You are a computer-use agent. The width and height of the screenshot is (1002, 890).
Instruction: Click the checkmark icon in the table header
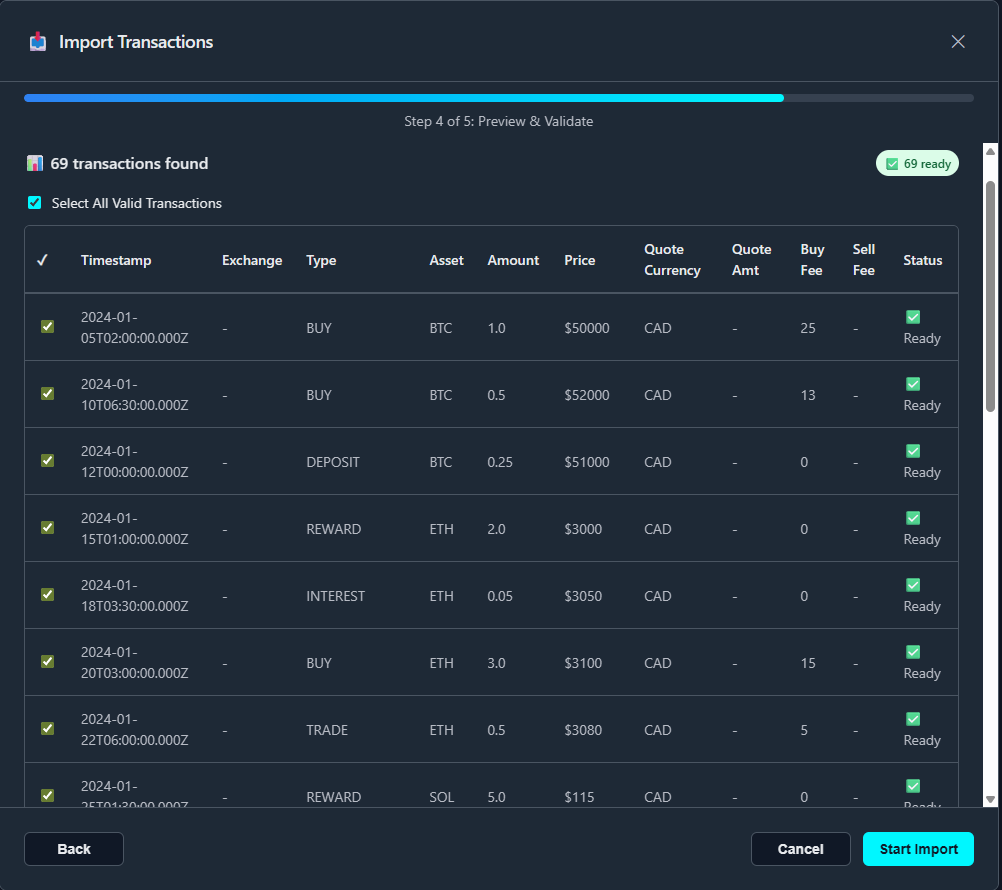(x=41, y=259)
